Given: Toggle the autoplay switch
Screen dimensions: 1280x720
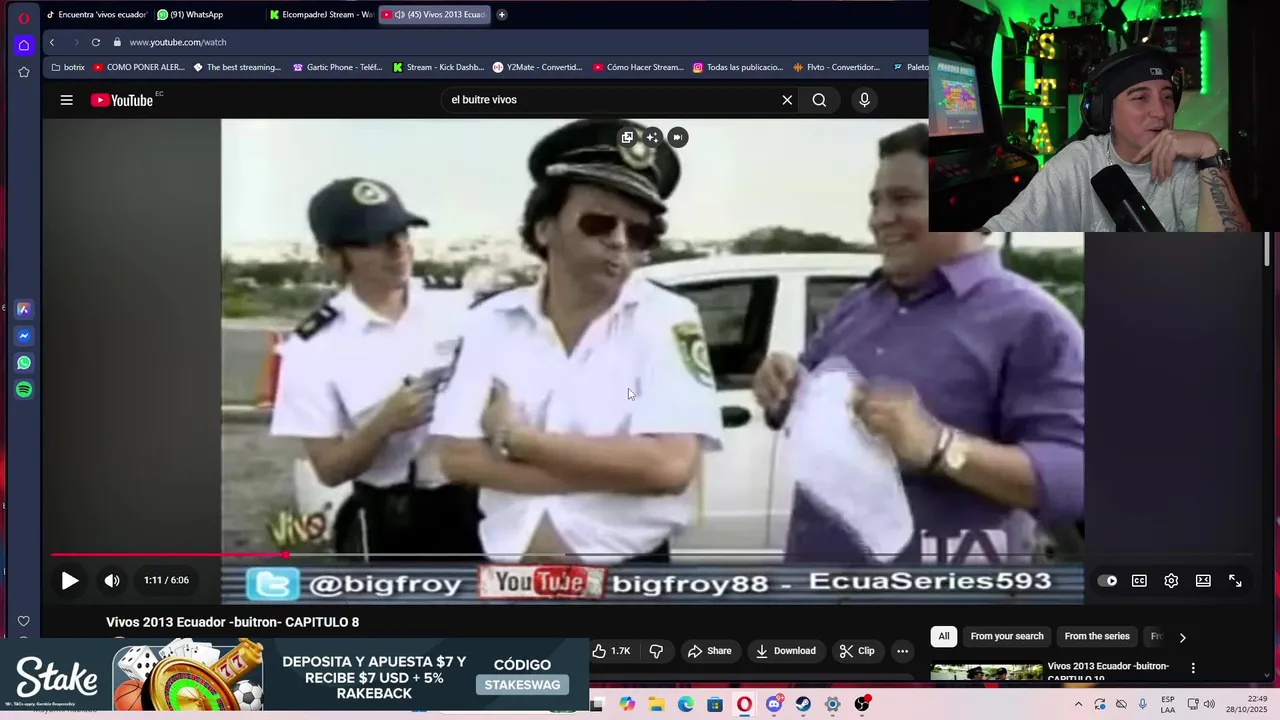Looking at the screenshot, I should [x=1107, y=580].
